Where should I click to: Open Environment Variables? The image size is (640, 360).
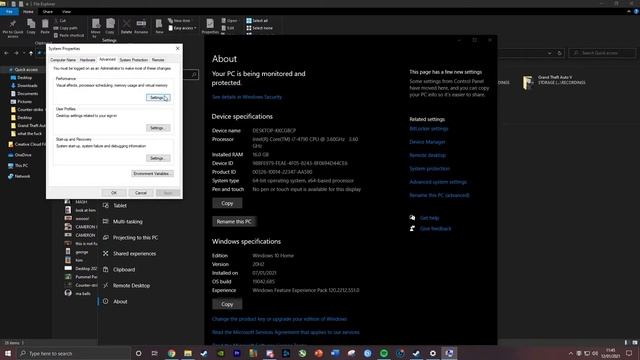coord(152,173)
